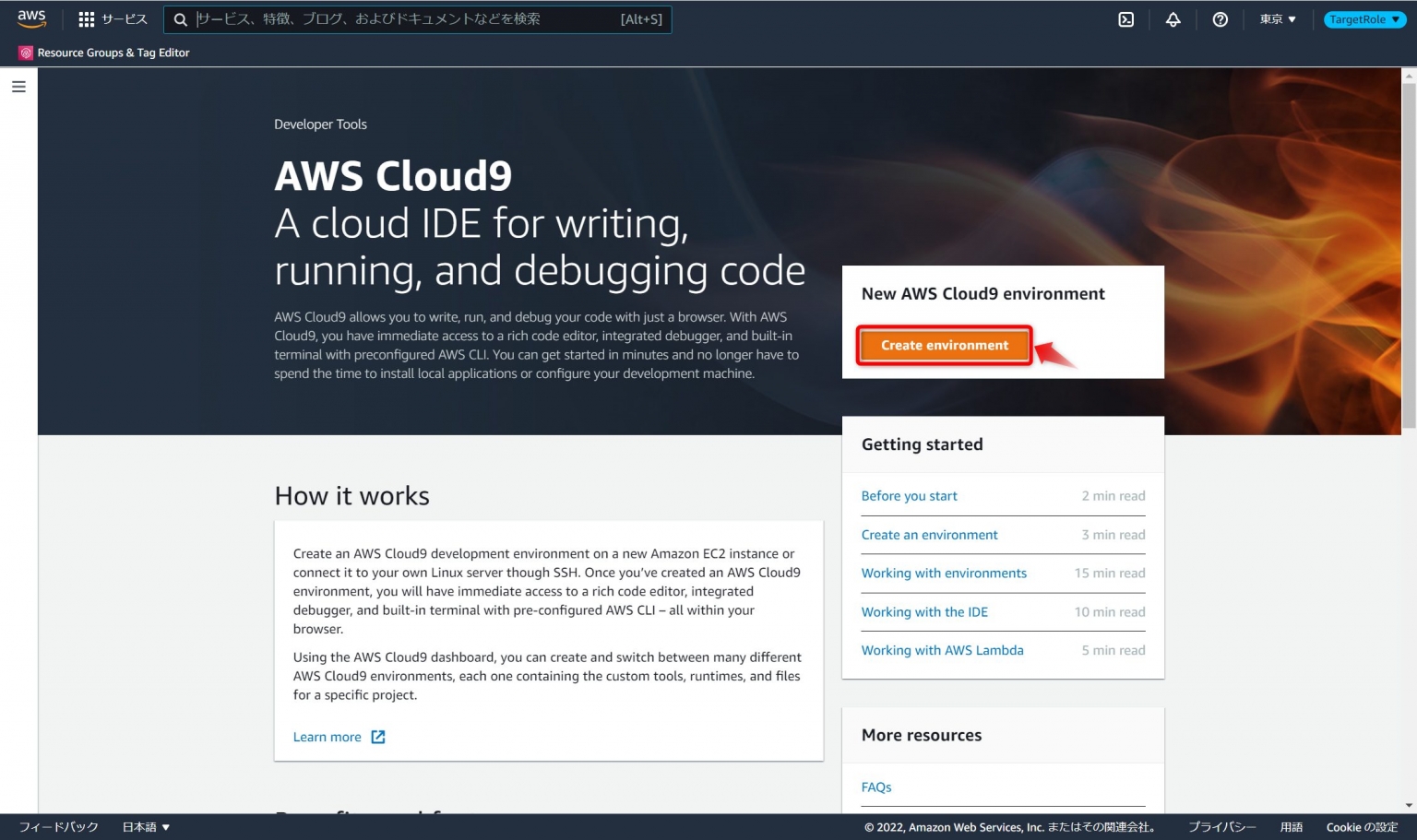The image size is (1417, 840).
Task: Click the Create environment button
Action: 944,345
